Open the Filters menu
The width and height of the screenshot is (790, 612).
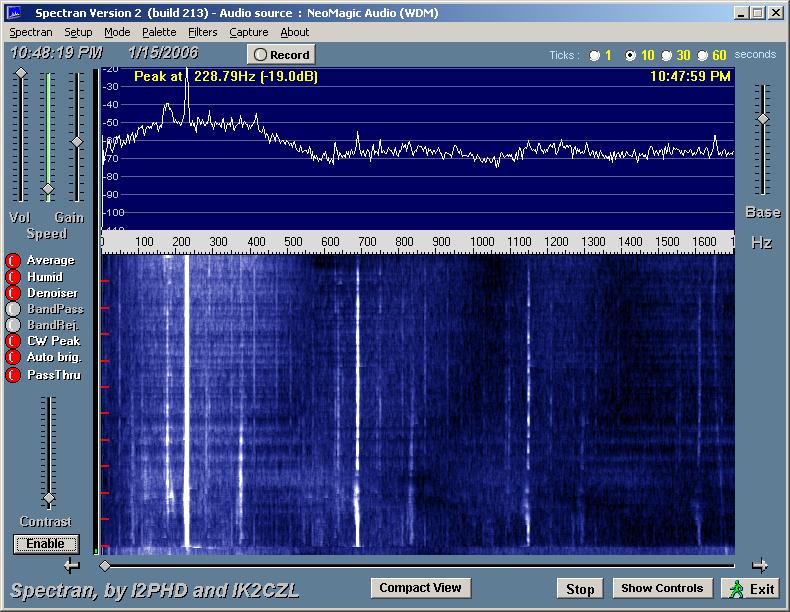point(203,32)
